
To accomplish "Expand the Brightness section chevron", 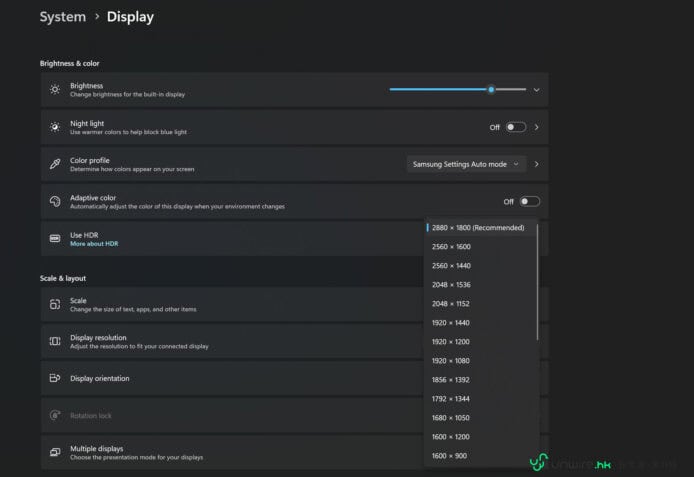I will (x=537, y=90).
